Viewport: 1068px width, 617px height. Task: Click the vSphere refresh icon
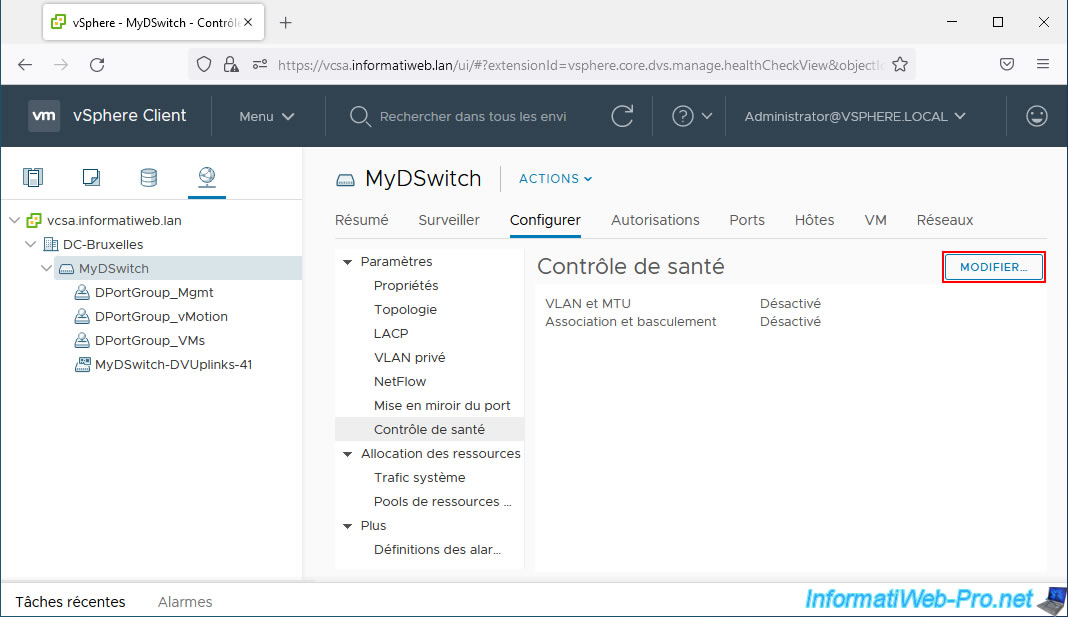(622, 116)
